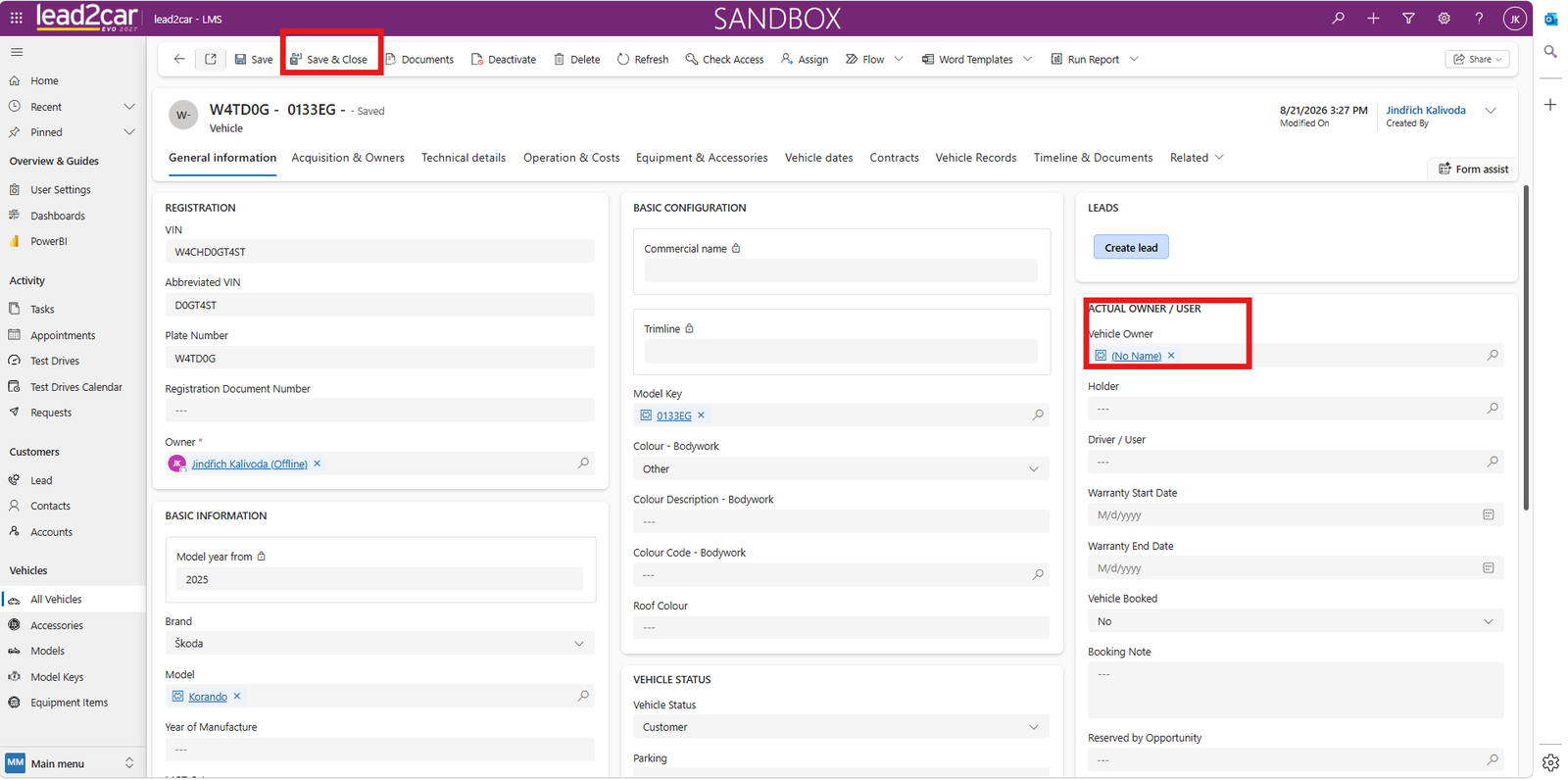Open record in new window icon

coord(211,59)
